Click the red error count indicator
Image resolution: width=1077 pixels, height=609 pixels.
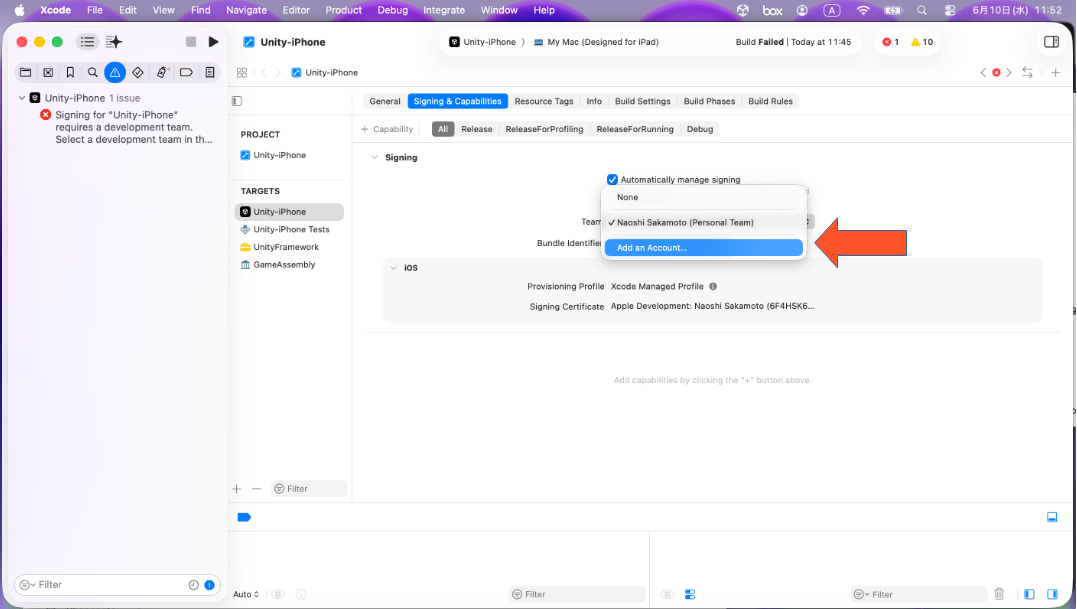pyautogui.click(x=890, y=42)
